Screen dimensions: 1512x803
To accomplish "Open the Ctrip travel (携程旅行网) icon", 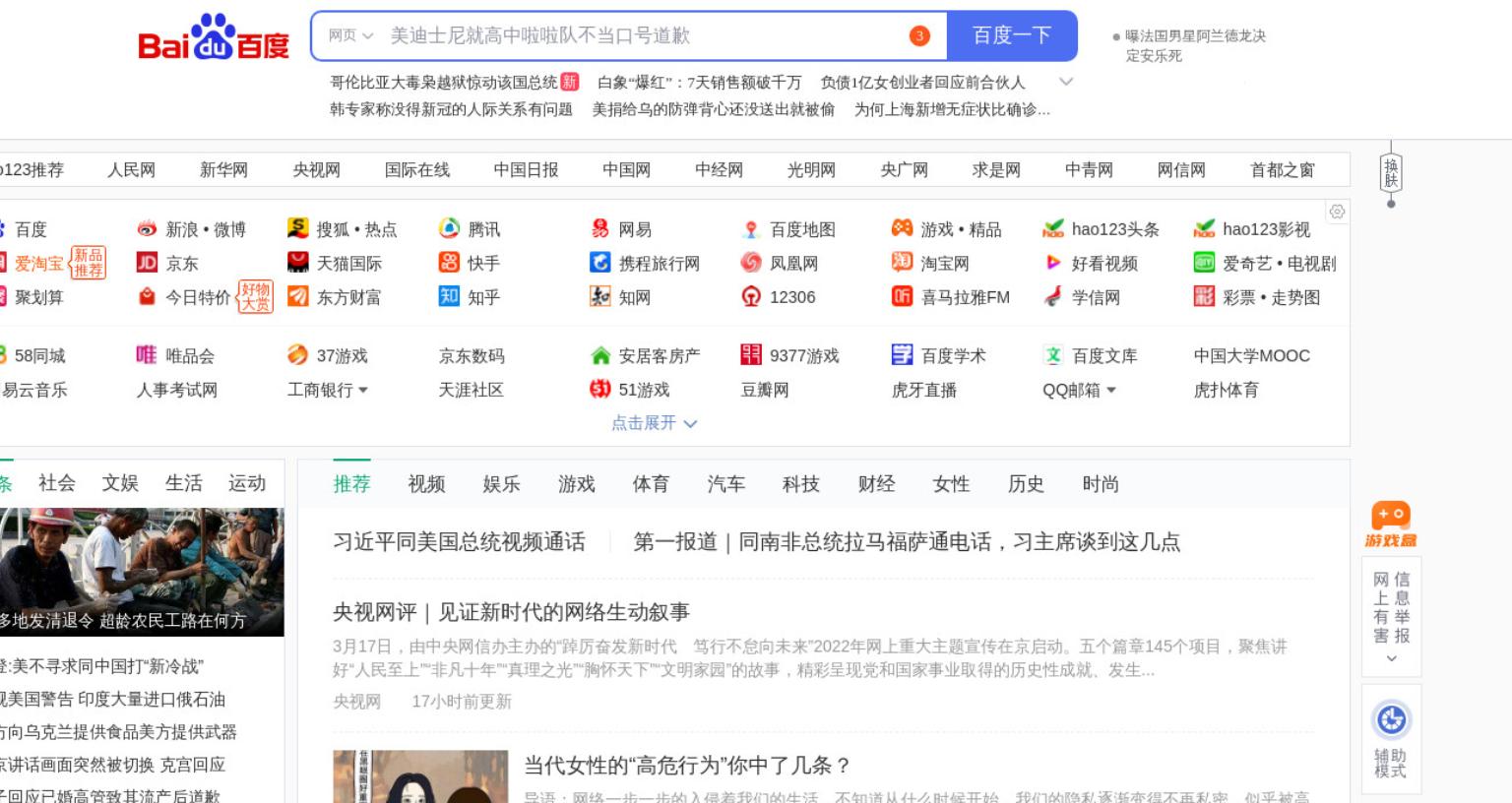I will (599, 263).
